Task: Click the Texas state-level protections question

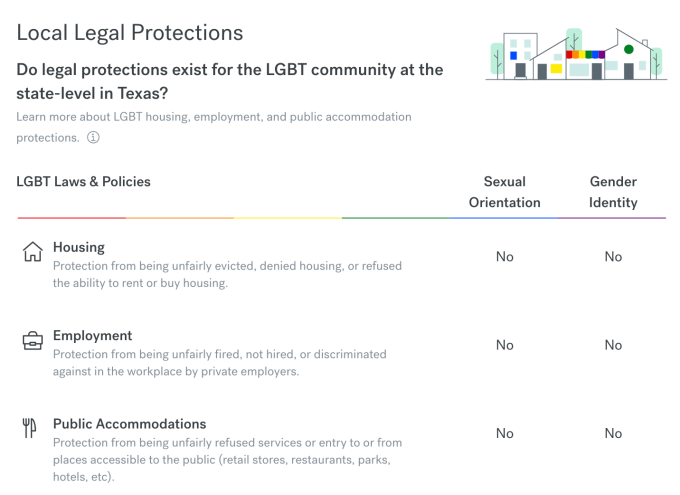Action: tap(229, 81)
